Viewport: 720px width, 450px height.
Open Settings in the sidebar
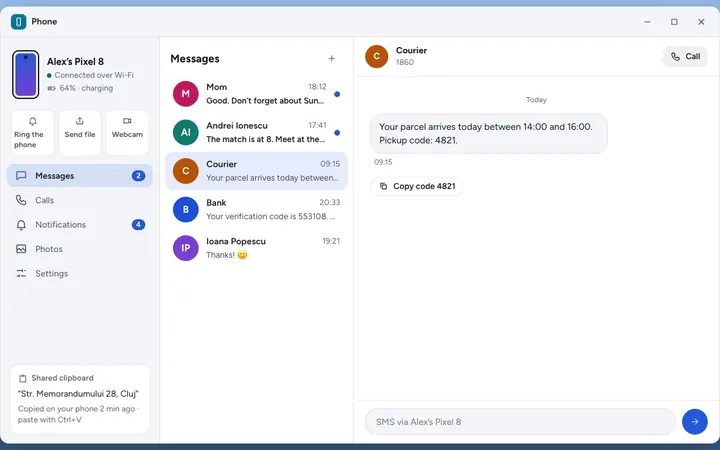click(80, 273)
